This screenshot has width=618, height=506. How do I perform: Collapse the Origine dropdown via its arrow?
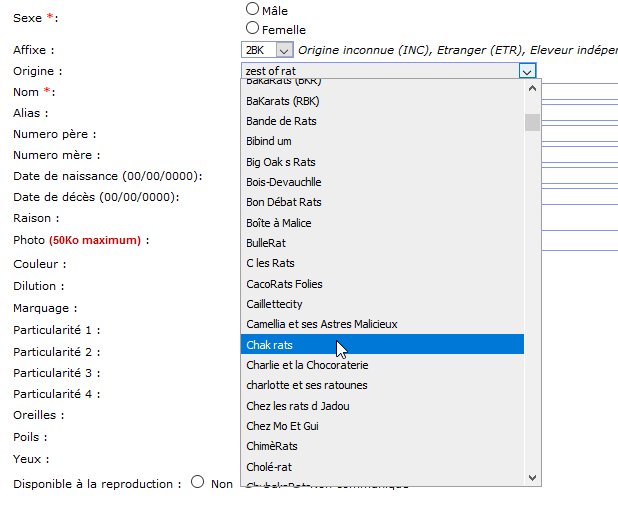[x=527, y=71]
